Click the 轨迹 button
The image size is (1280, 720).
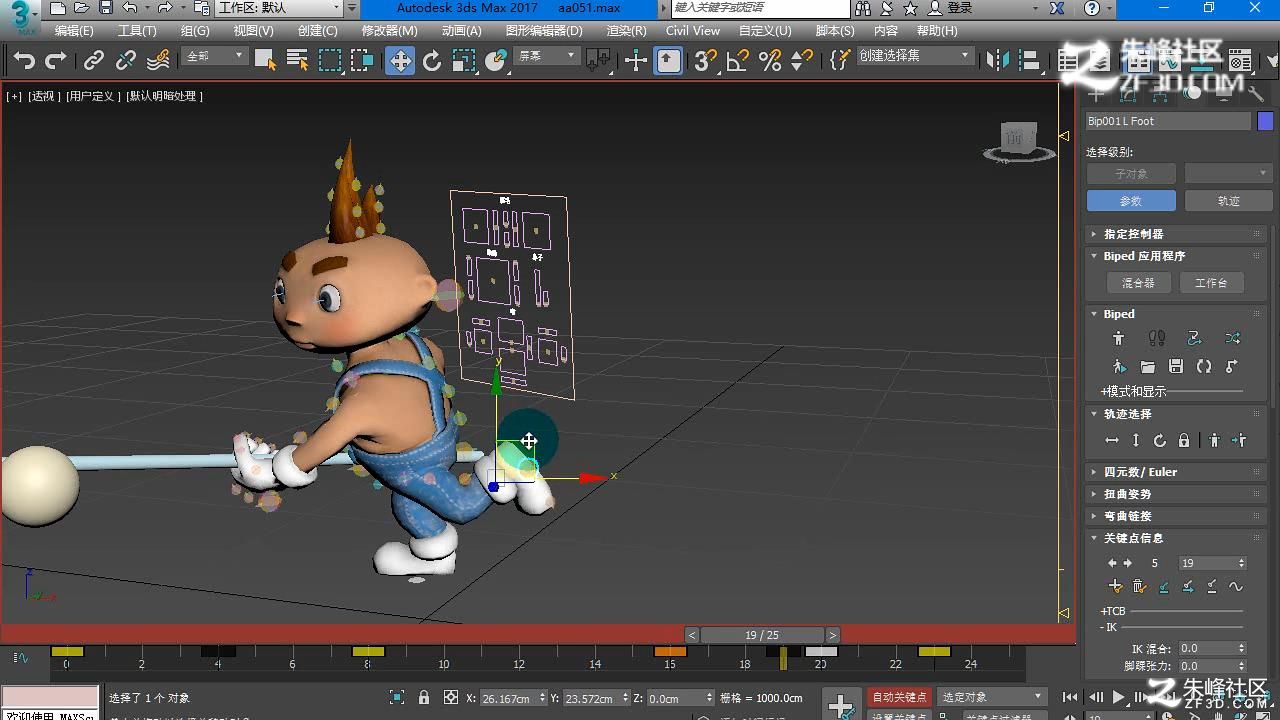click(1229, 201)
